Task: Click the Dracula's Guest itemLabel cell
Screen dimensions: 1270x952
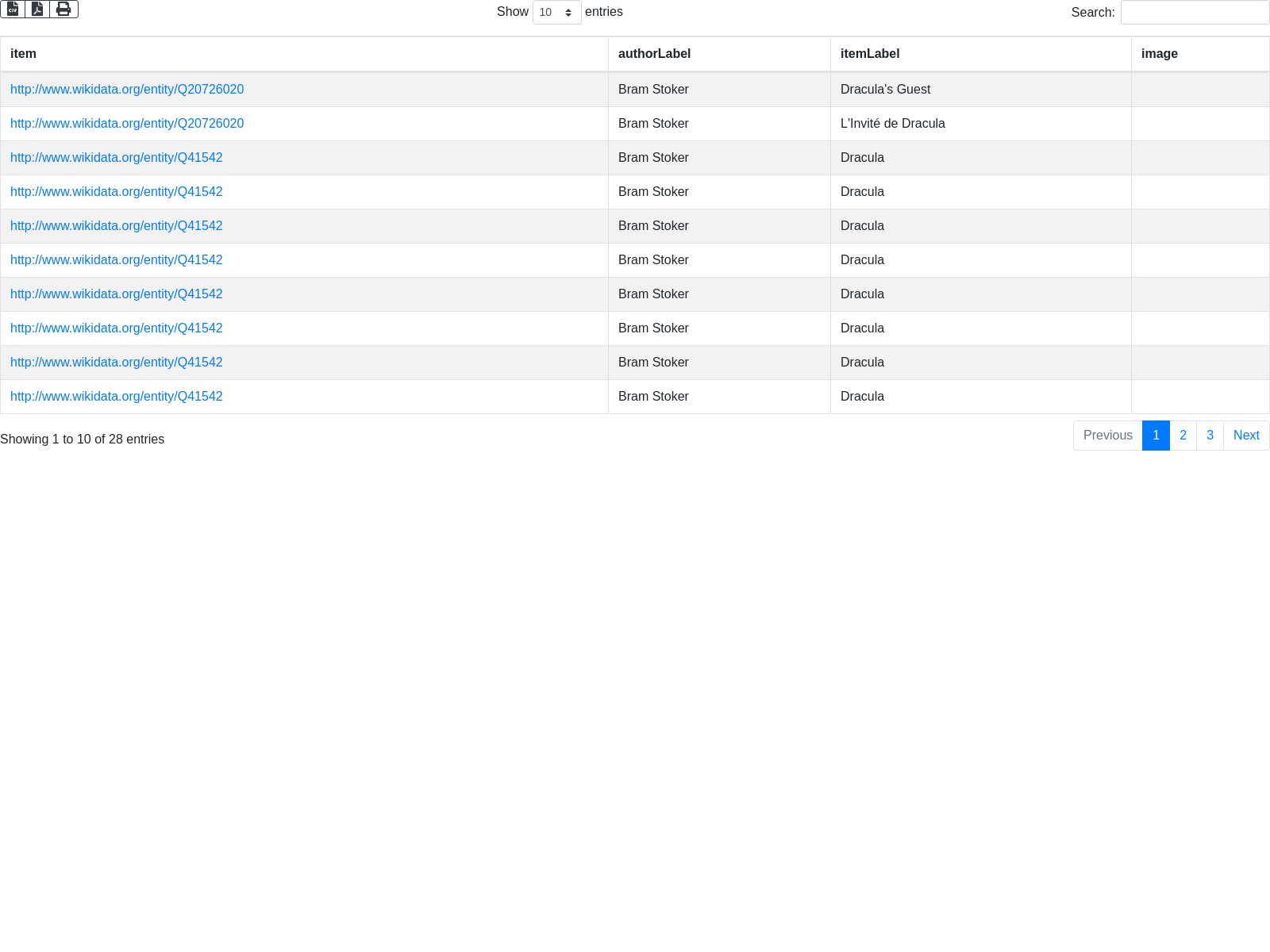Action: (885, 90)
